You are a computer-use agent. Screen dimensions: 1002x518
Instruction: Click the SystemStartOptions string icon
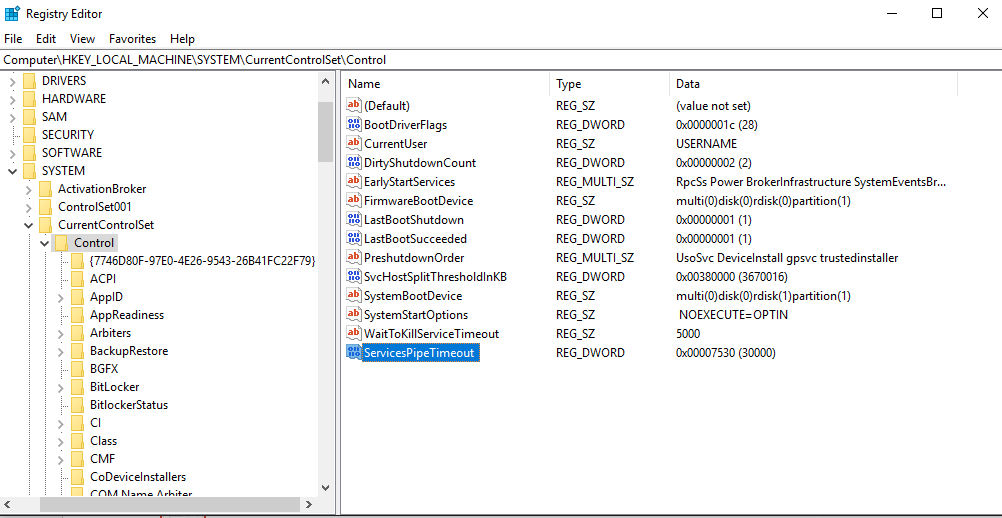tap(353, 315)
